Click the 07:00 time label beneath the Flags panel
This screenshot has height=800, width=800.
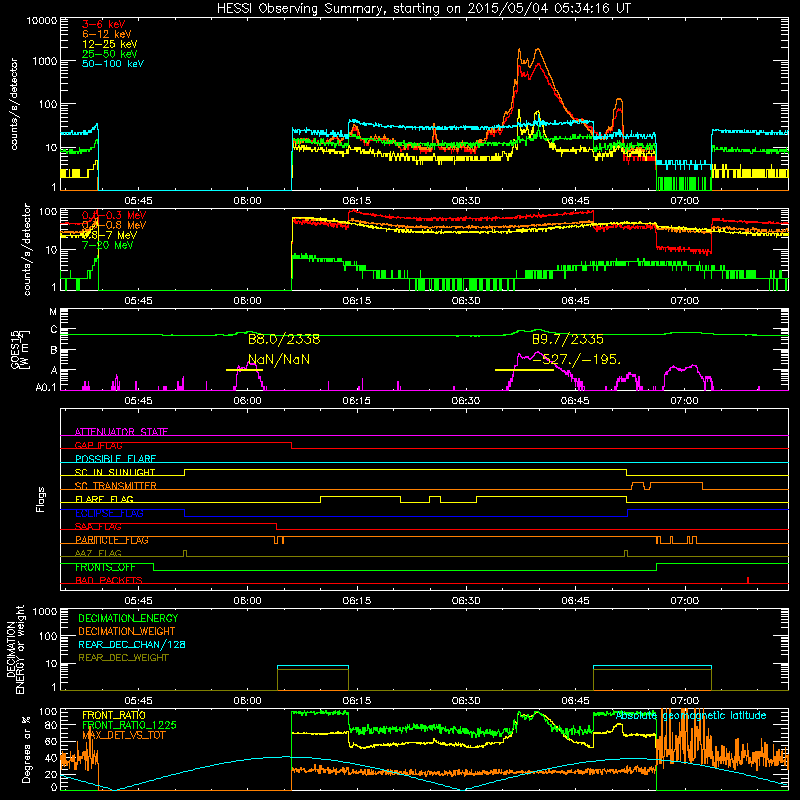click(684, 601)
